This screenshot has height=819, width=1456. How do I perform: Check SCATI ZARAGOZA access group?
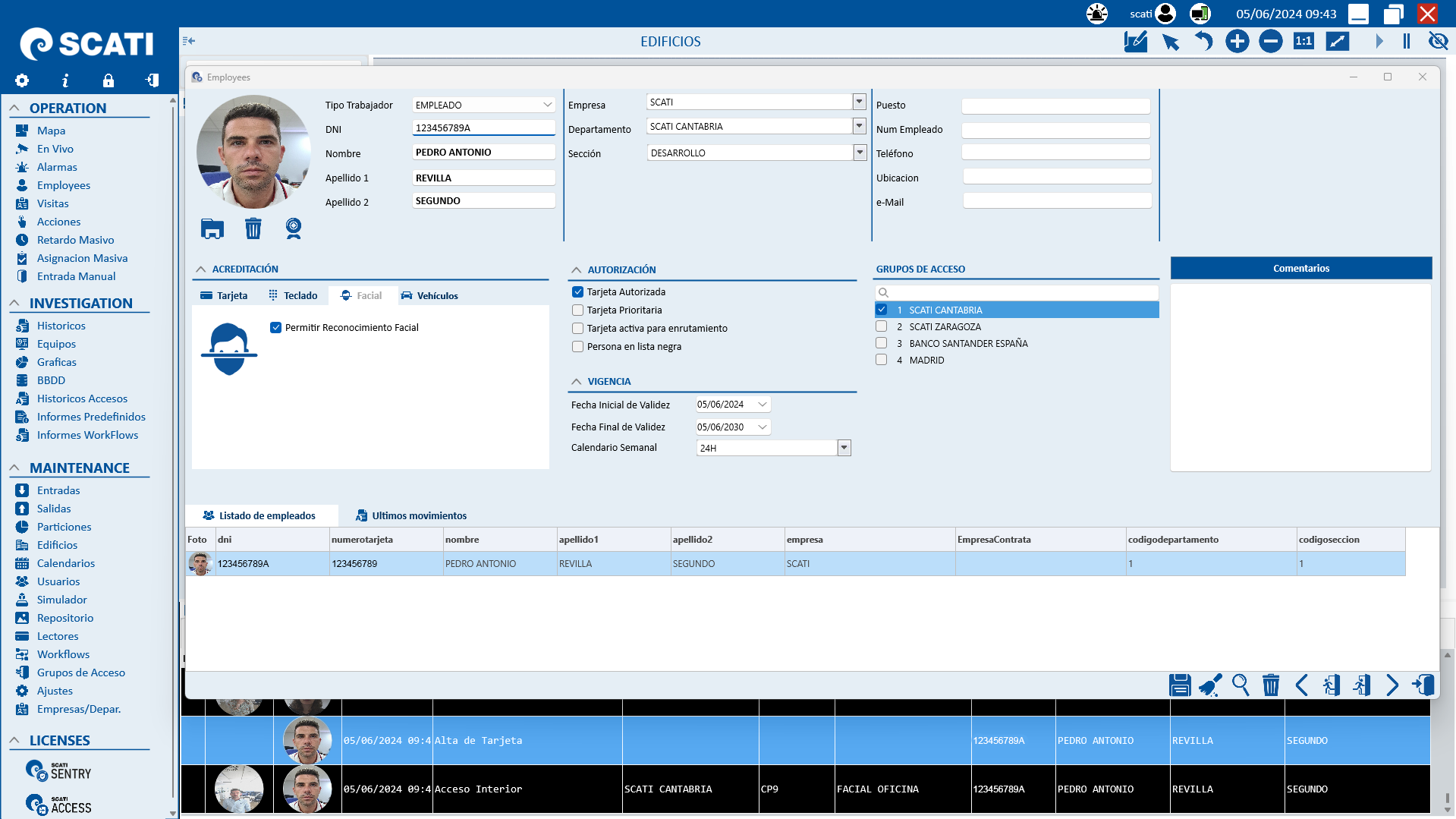[882, 326]
